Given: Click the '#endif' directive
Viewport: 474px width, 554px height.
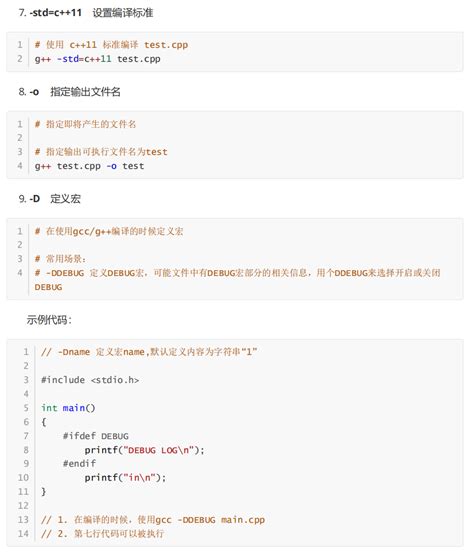Looking at the screenshot, I should (x=79, y=464).
